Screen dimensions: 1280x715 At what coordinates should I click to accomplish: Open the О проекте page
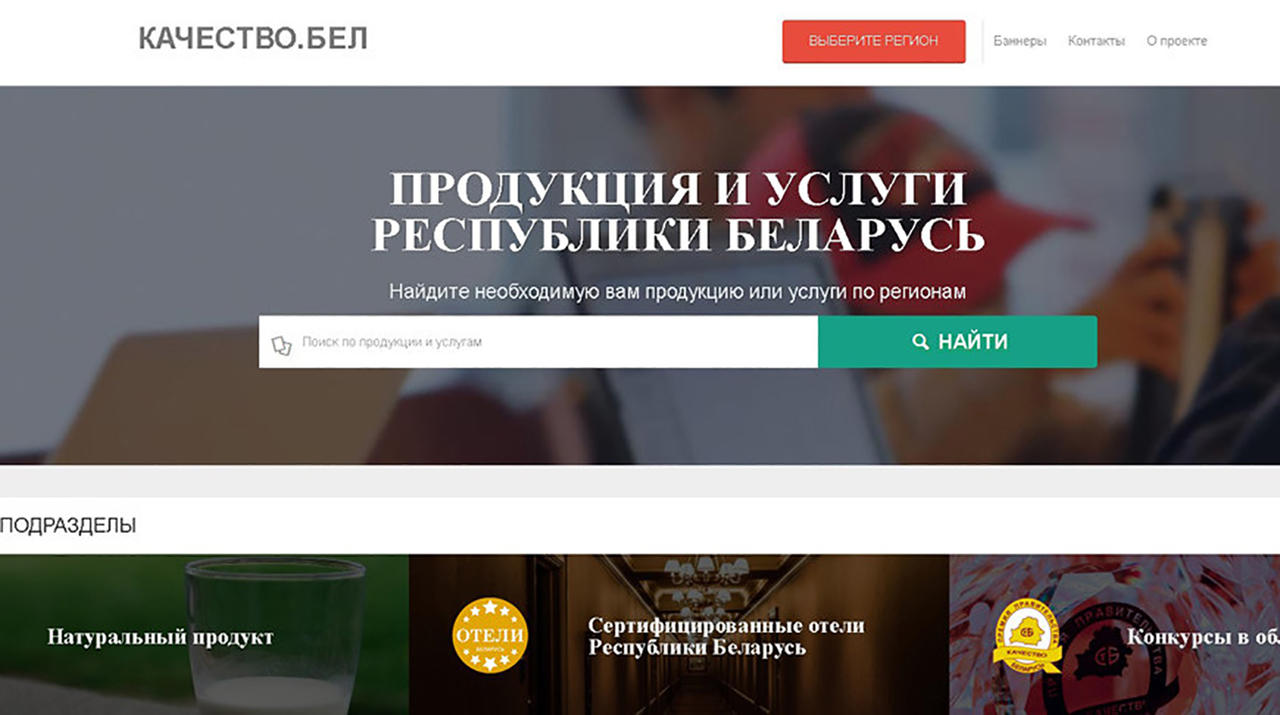tap(1177, 41)
